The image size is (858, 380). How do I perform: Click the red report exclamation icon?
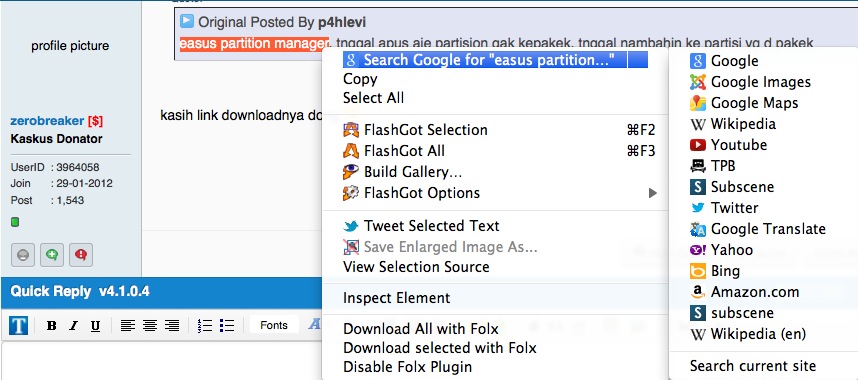81,255
